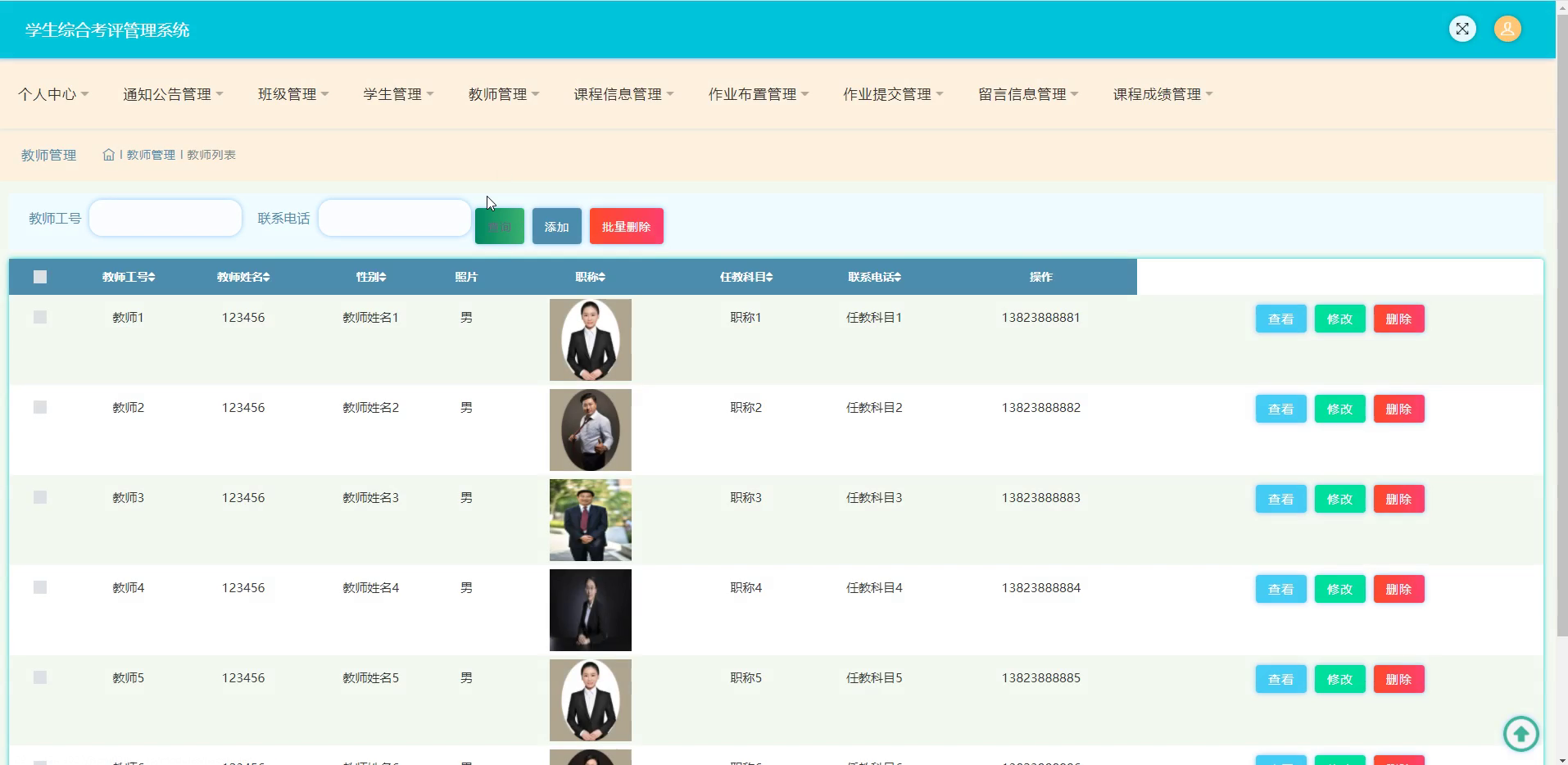Click 查看 for 教师4
1568x765 pixels.
[x=1281, y=589]
